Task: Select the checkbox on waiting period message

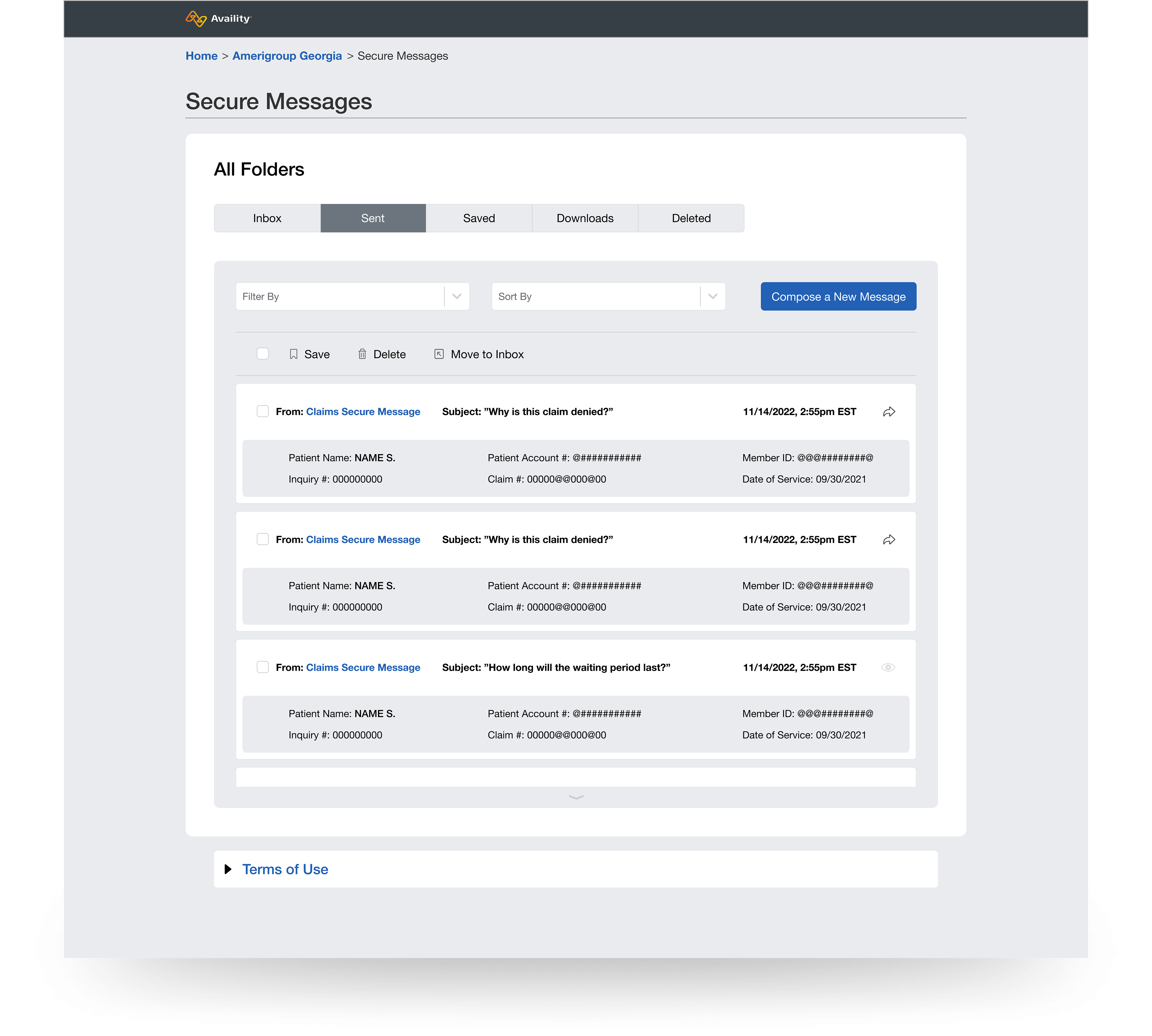Action: [262, 667]
